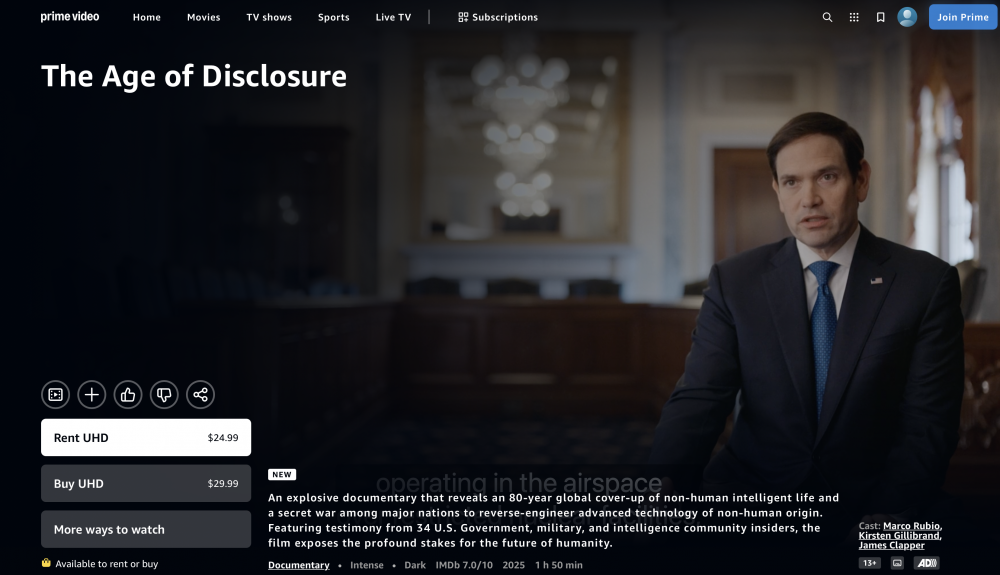Like the movie with thumbs up

pos(128,395)
